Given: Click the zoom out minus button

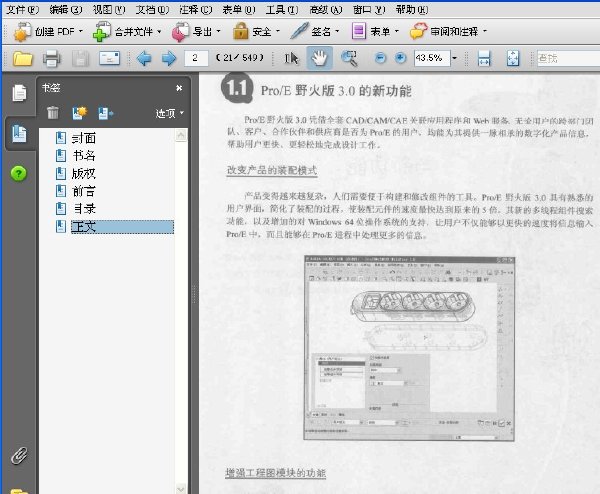Looking at the screenshot, I should (x=380, y=58).
